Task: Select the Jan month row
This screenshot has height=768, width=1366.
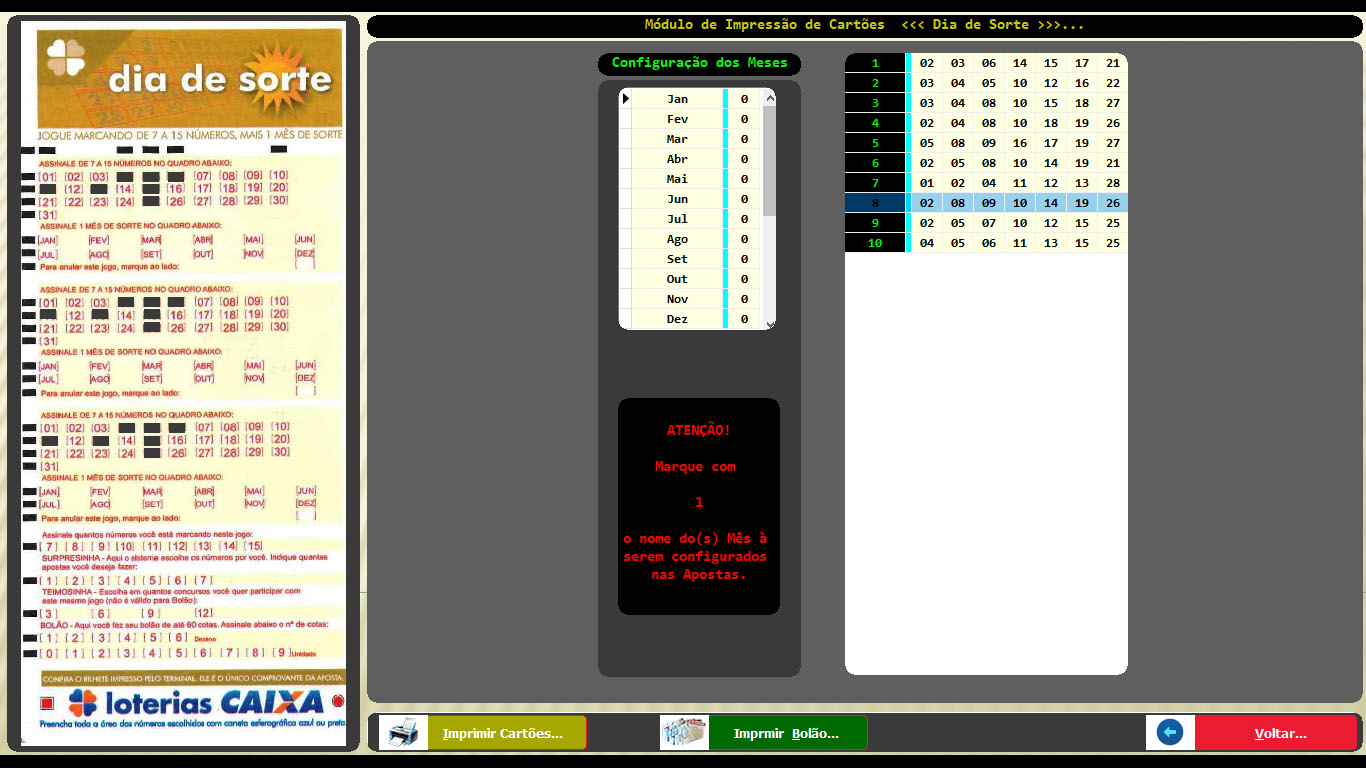Action: tap(677, 99)
